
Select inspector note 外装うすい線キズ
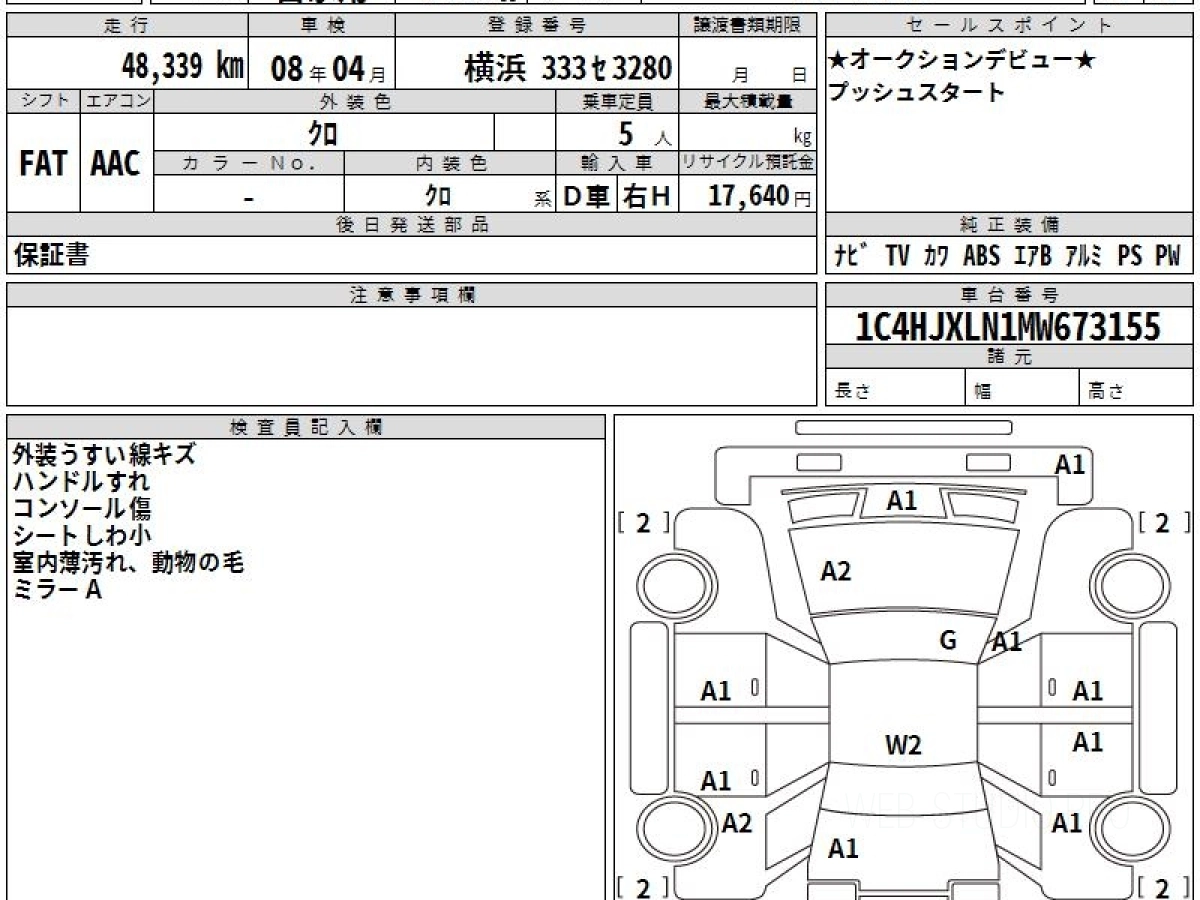104,454
